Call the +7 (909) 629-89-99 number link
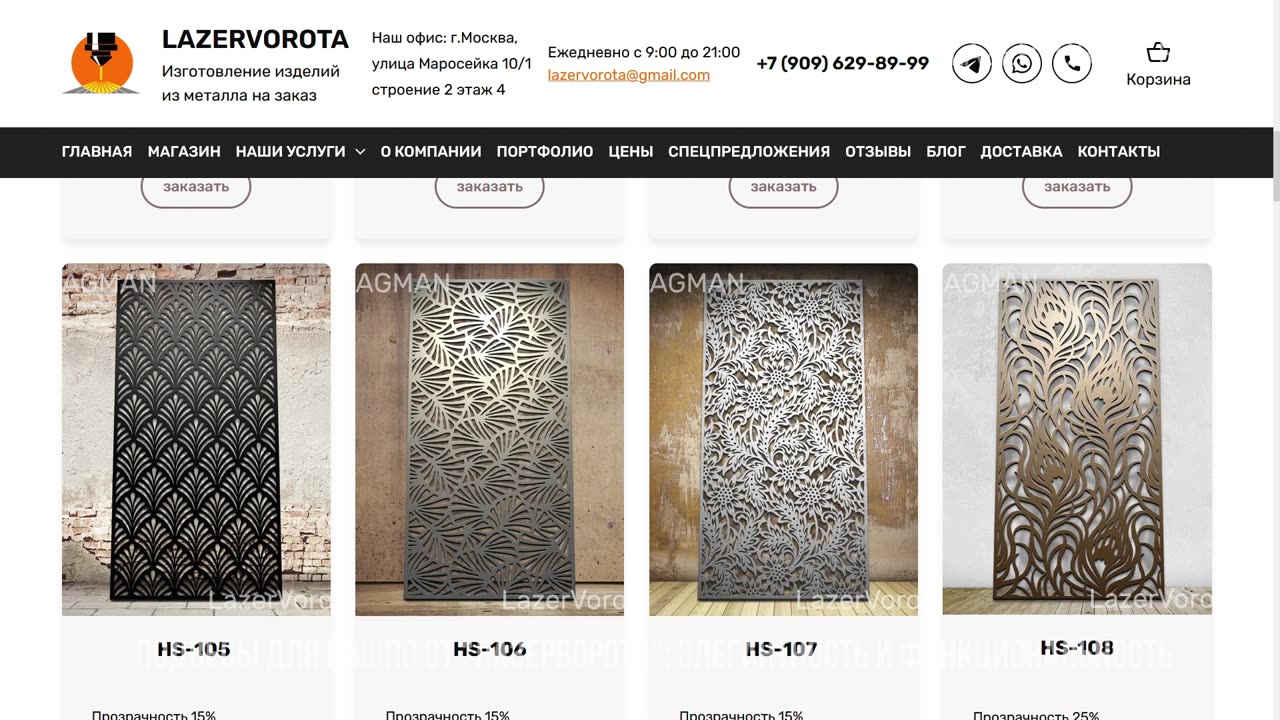This screenshot has width=1280, height=720. [843, 64]
